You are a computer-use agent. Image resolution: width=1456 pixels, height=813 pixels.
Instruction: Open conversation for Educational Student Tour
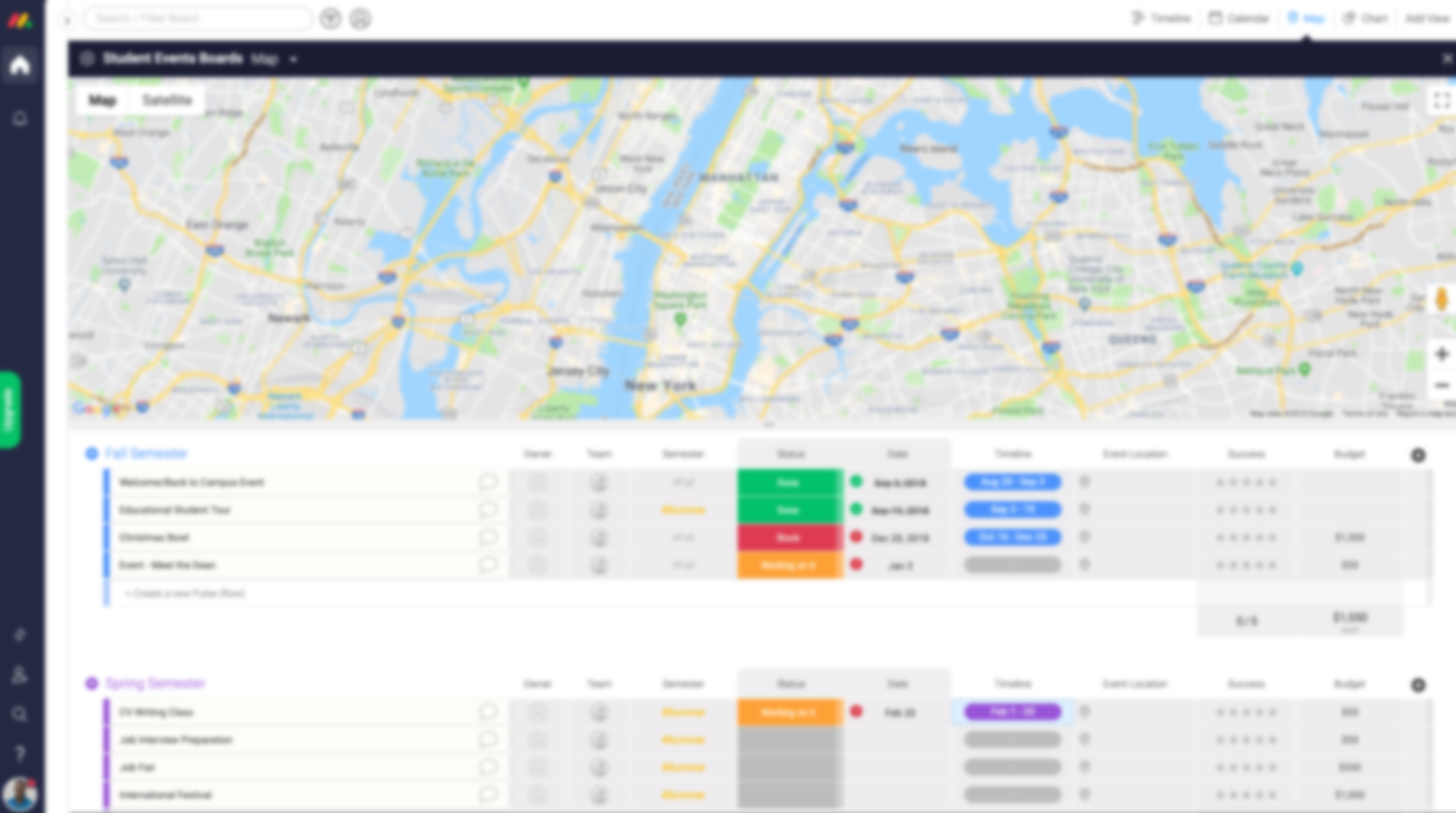[488, 510]
